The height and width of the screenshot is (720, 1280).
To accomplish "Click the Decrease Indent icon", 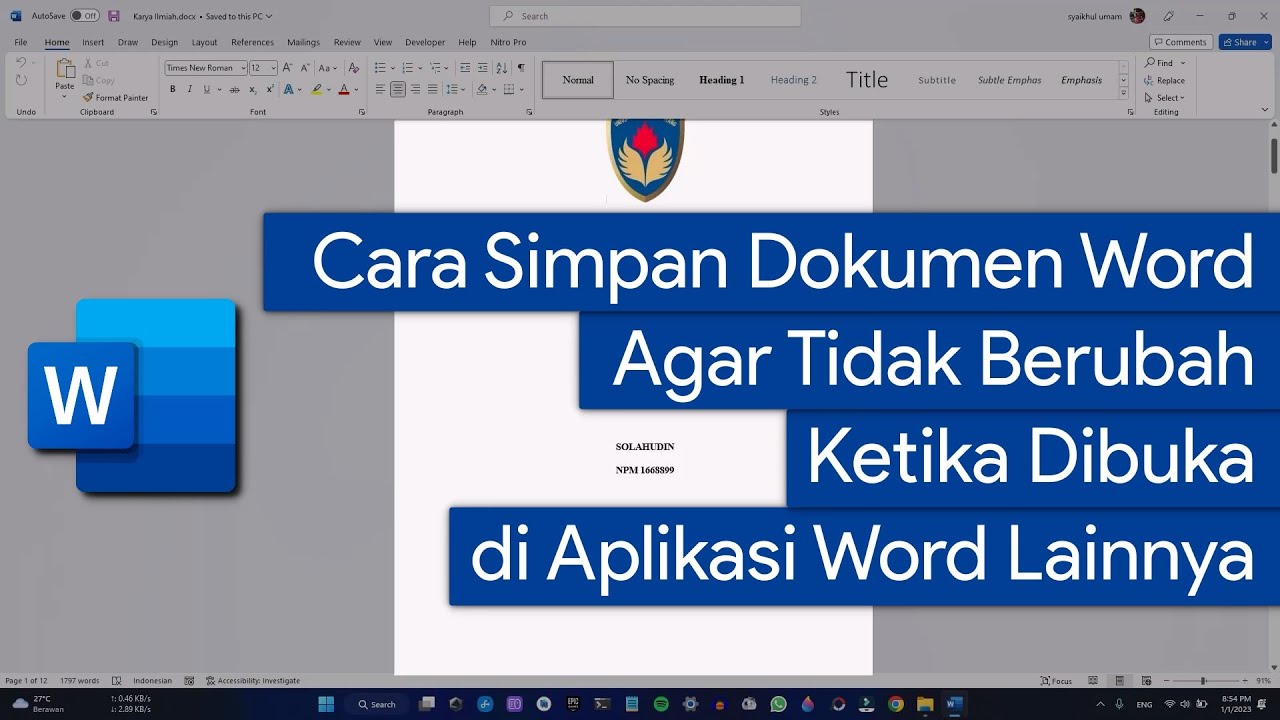I will [465, 68].
